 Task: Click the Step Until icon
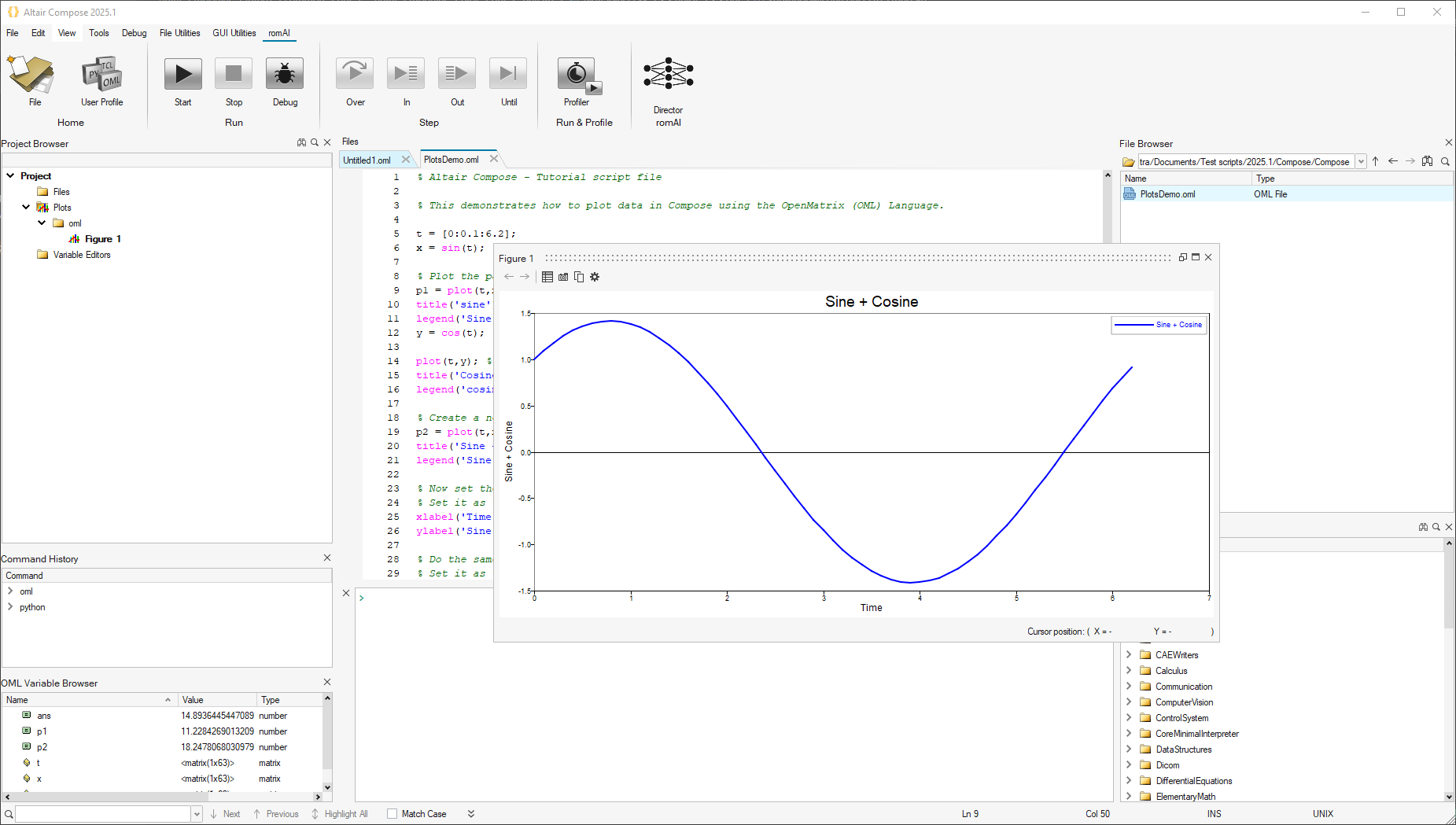pos(508,74)
